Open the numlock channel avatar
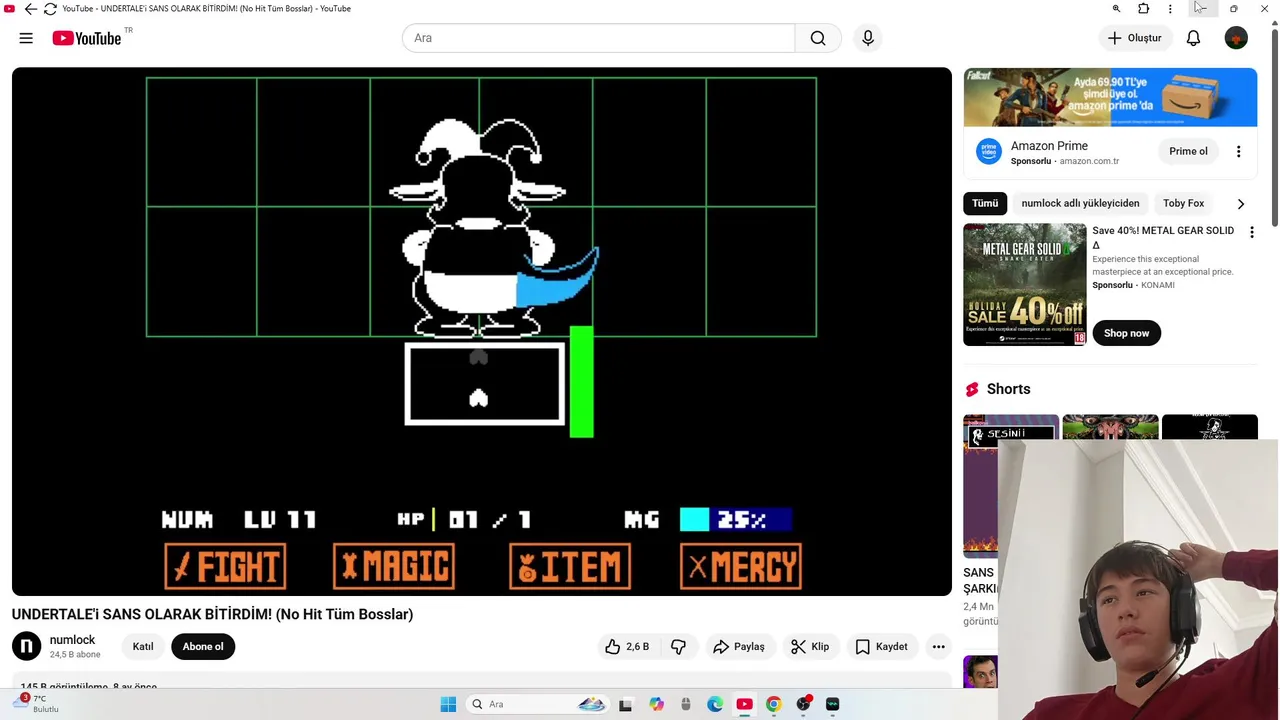The image size is (1280, 720). click(27, 647)
